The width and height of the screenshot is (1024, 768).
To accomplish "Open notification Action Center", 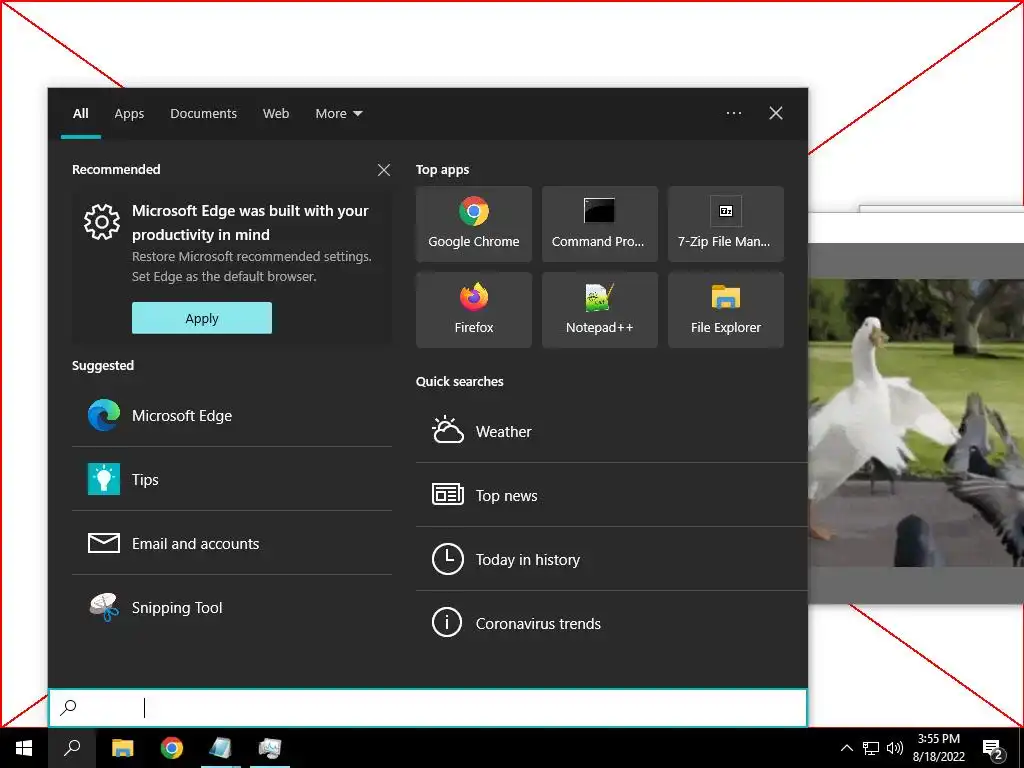I will pos(993,748).
